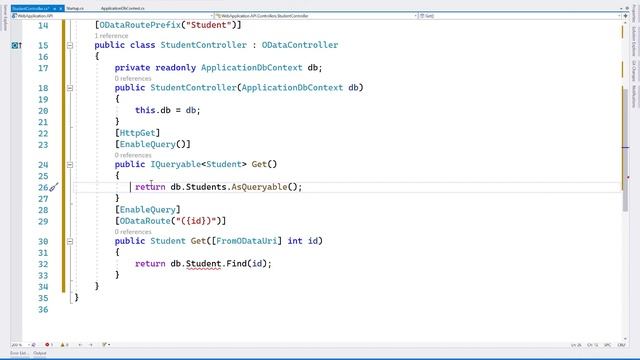Navigate to the next issue arrow
640x360 pixels.
(91, 345)
